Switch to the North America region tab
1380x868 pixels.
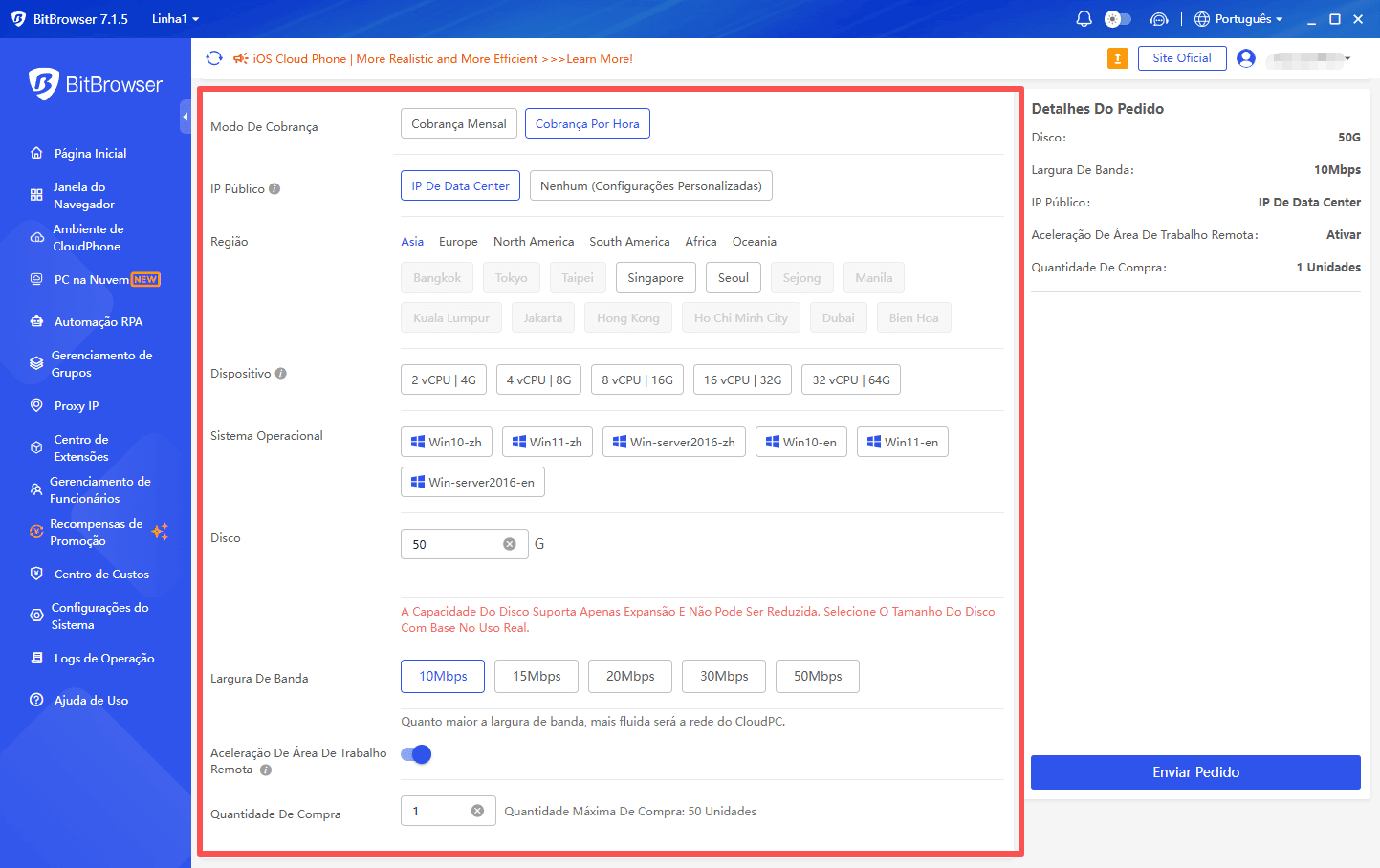(534, 242)
